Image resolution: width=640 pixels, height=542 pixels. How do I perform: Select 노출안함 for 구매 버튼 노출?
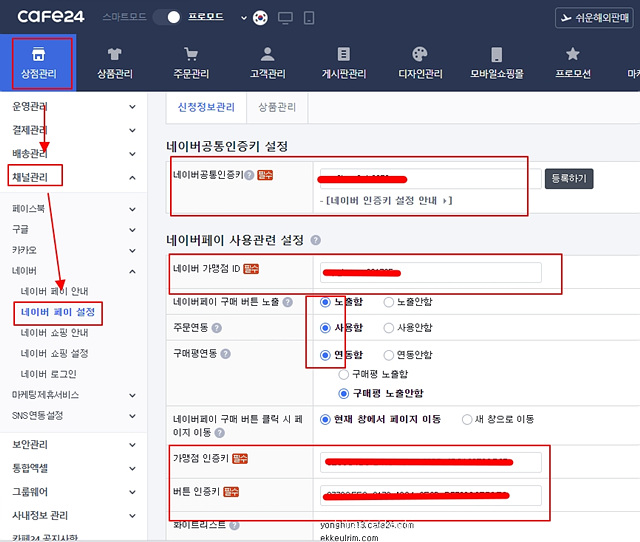click(x=389, y=302)
